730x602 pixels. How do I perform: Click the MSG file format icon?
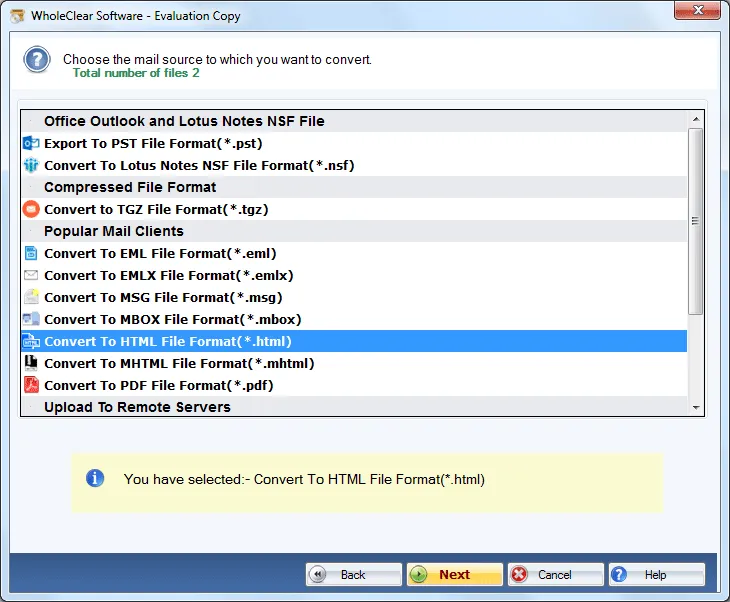click(31, 297)
